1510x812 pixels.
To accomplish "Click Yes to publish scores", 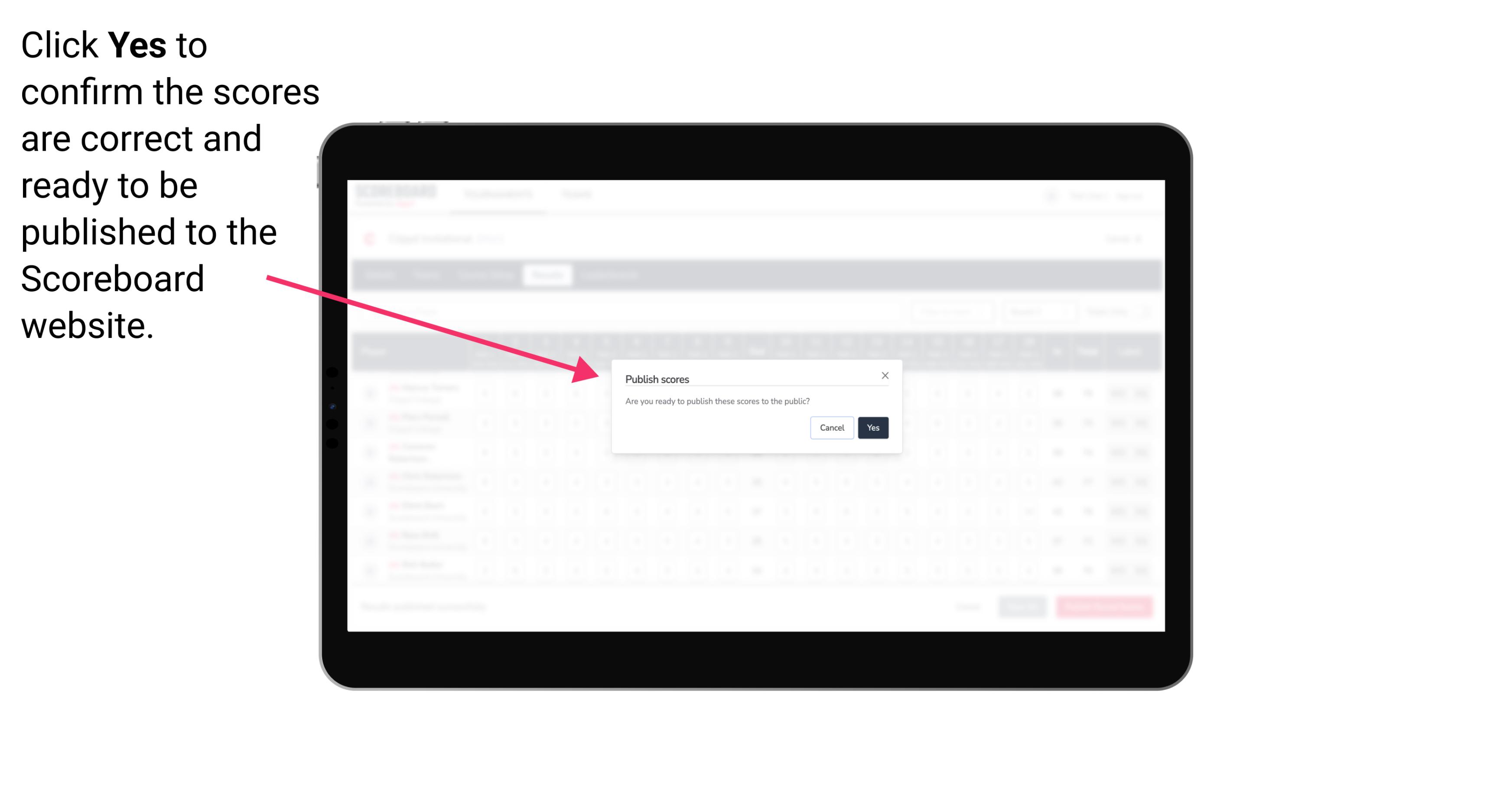I will tap(873, 427).
